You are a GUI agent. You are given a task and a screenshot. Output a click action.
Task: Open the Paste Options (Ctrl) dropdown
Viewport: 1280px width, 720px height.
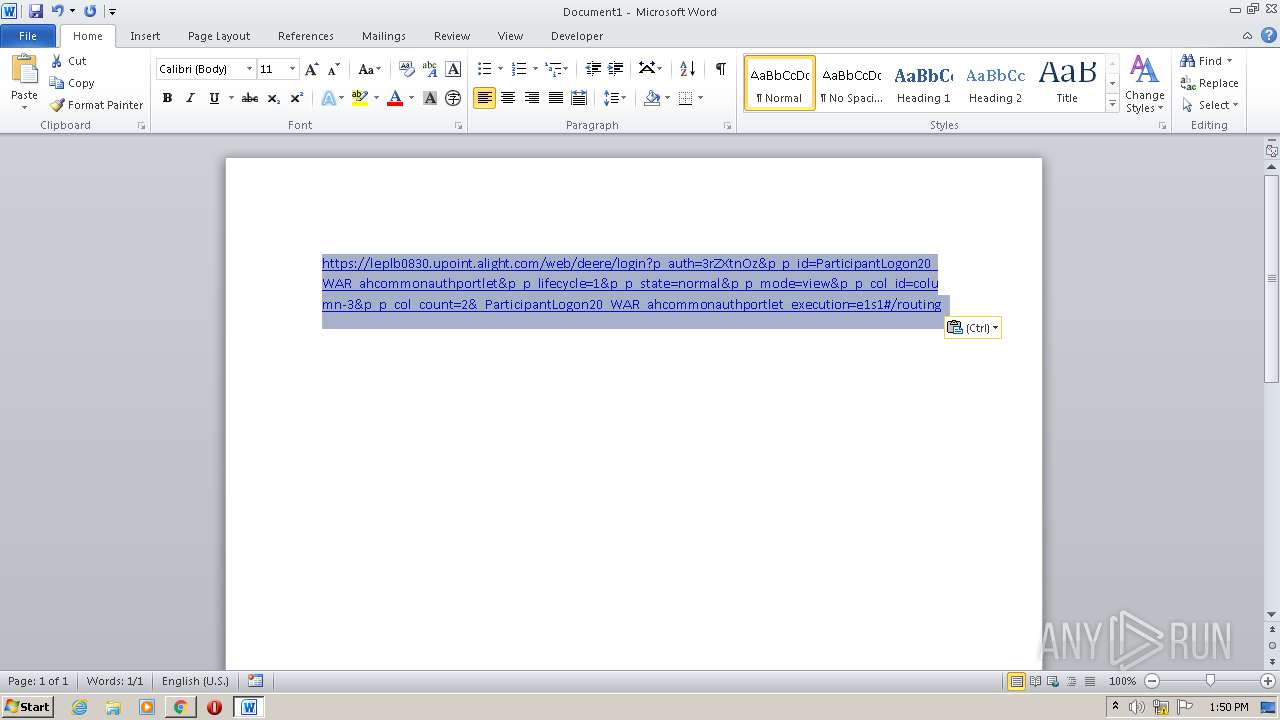(x=972, y=328)
